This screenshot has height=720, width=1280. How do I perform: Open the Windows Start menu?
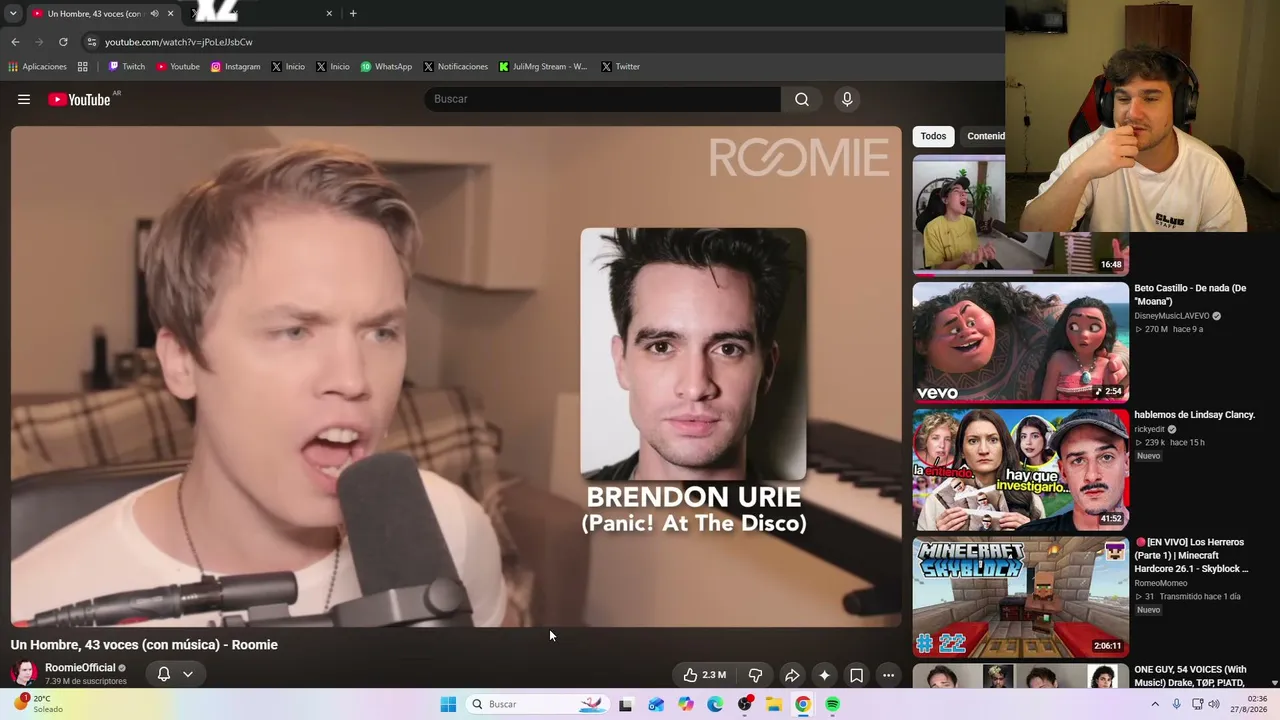[x=448, y=704]
